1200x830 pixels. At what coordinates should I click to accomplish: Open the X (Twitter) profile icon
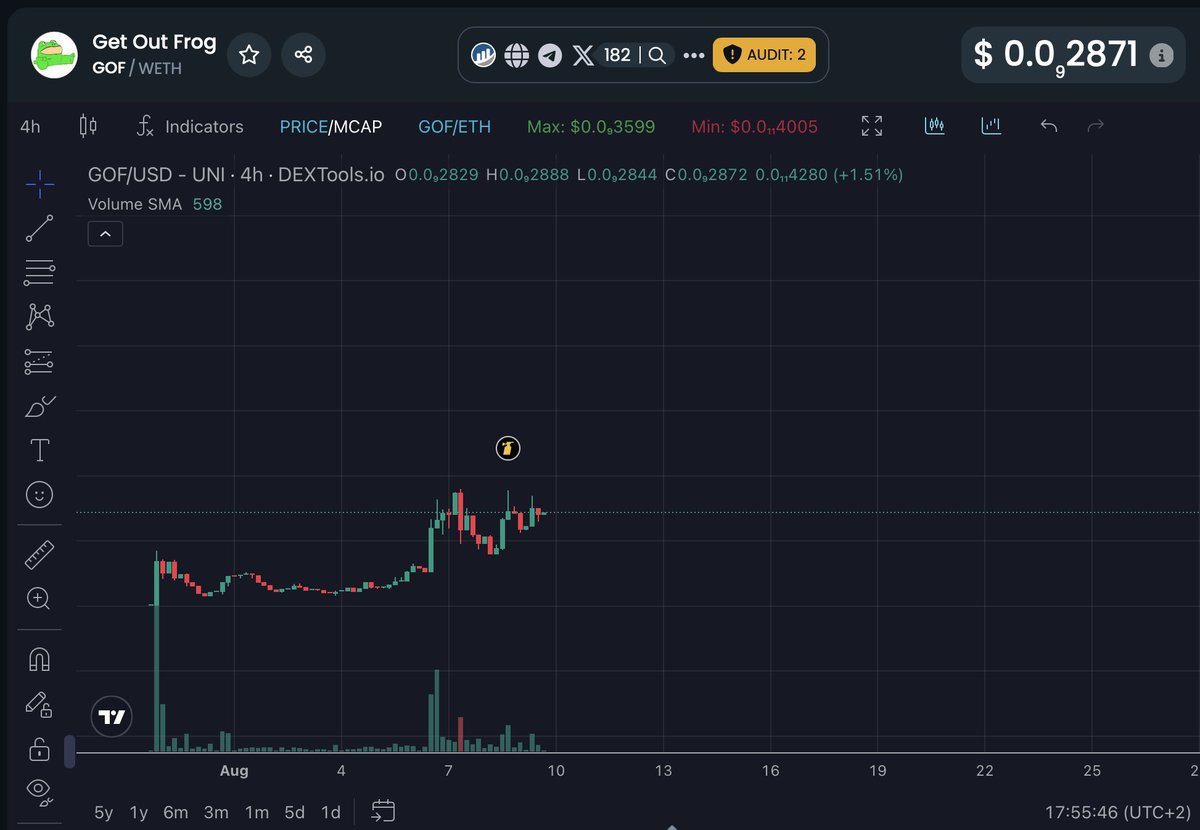coord(583,55)
